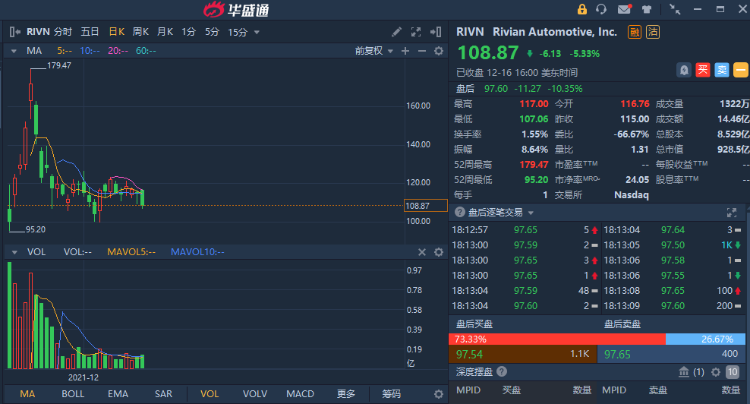Image resolution: width=750 pixels, height=404 pixels.
Task: Click the red buy button
Action: pyautogui.click(x=703, y=70)
